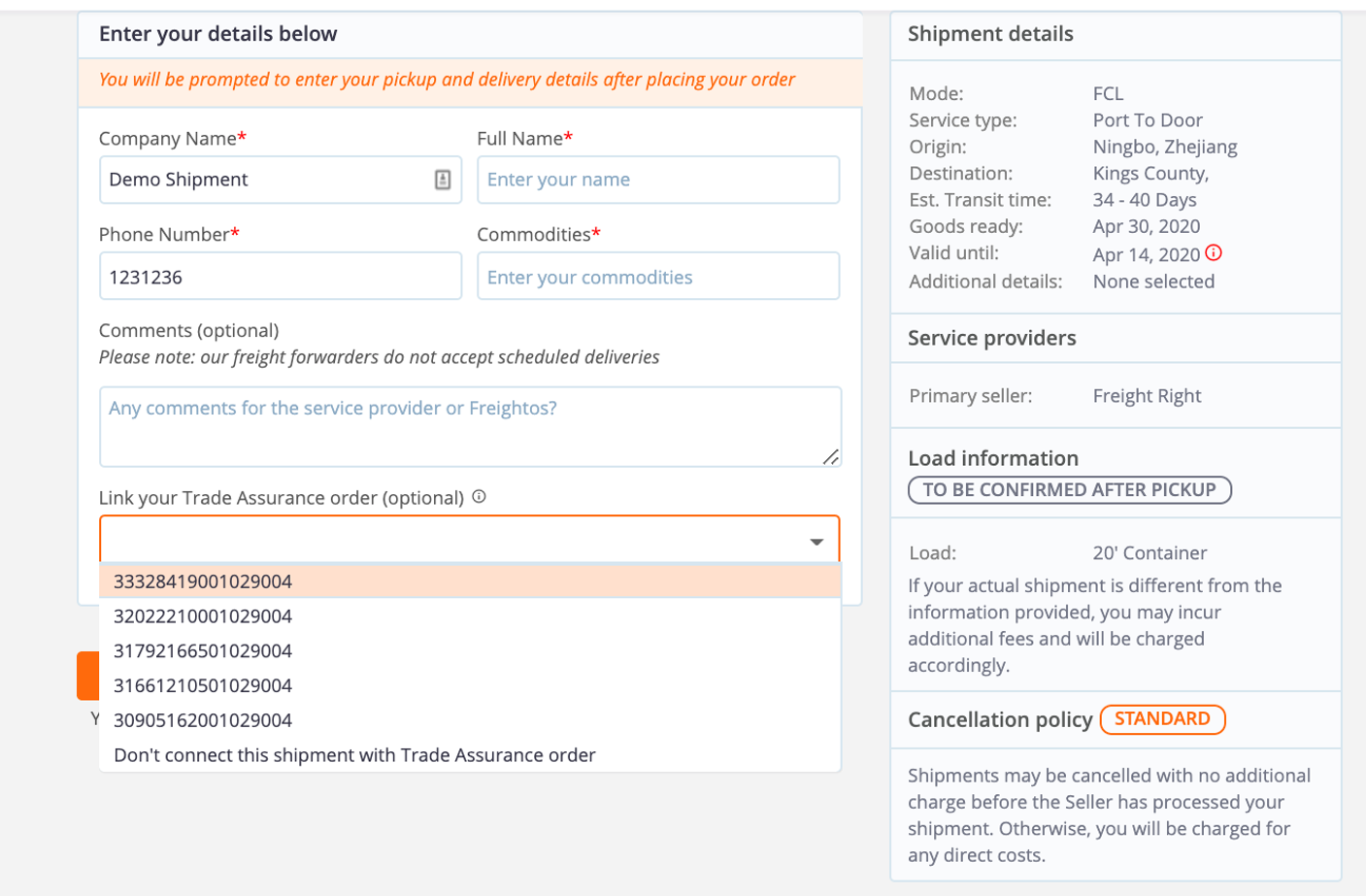The height and width of the screenshot is (896, 1366).
Task: Click the Commodities input field
Action: tap(658, 277)
